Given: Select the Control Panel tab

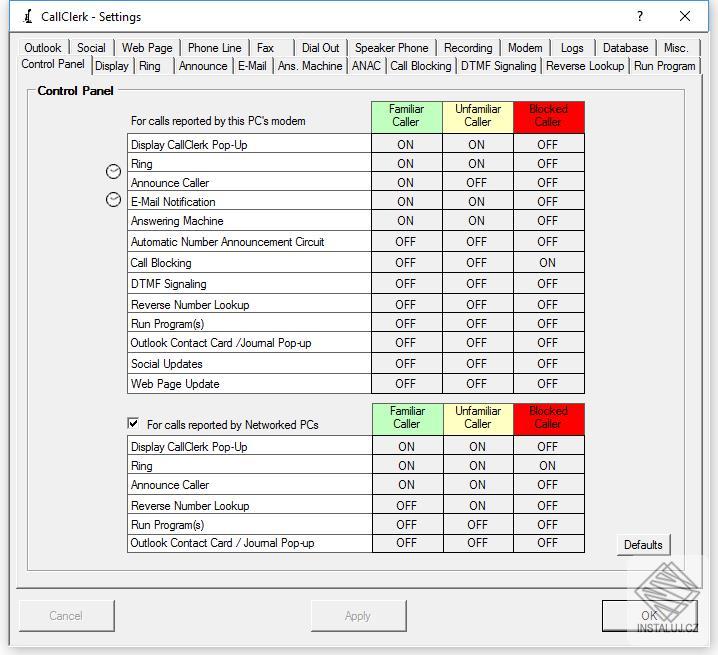Looking at the screenshot, I should [53, 64].
